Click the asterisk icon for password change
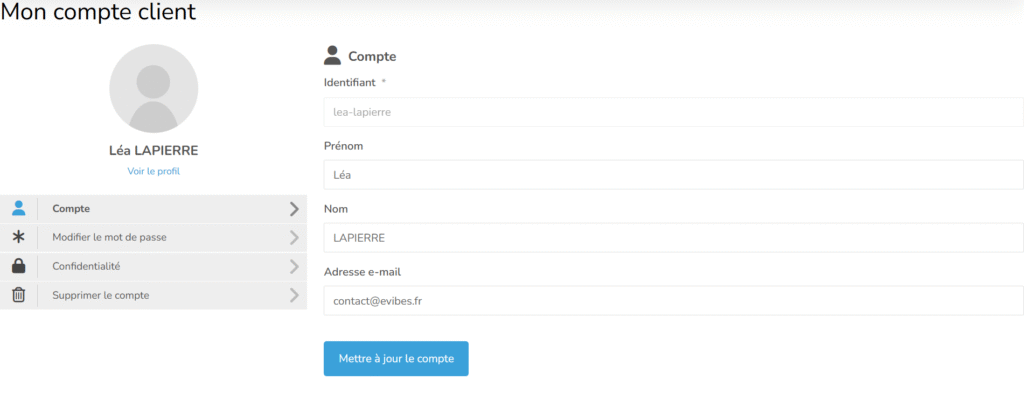Image resolution: width=1024 pixels, height=409 pixels. [x=19, y=237]
